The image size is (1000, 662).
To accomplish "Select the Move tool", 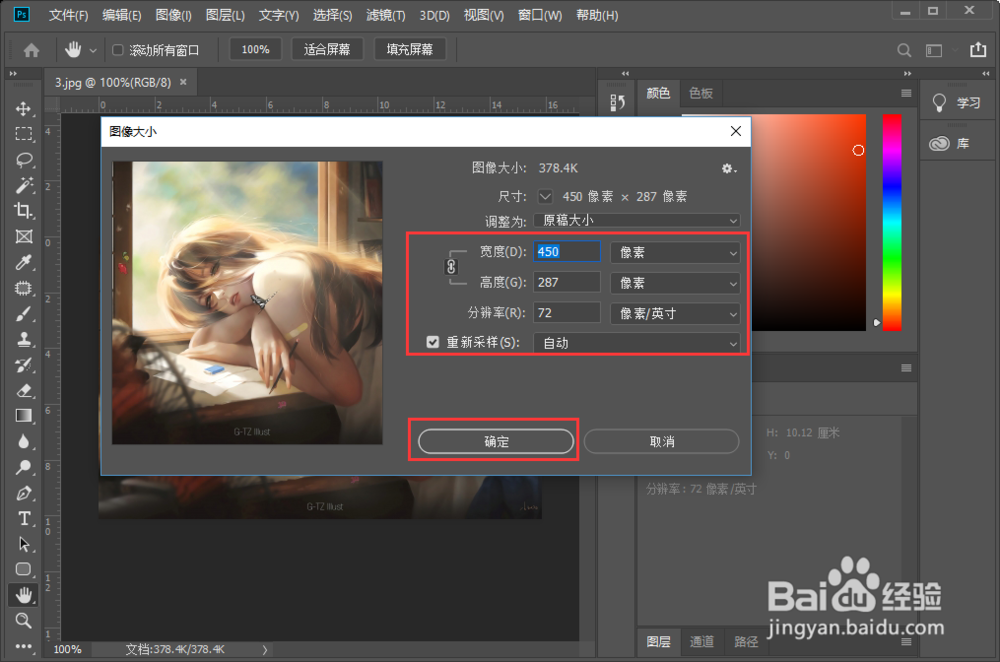I will [24, 108].
